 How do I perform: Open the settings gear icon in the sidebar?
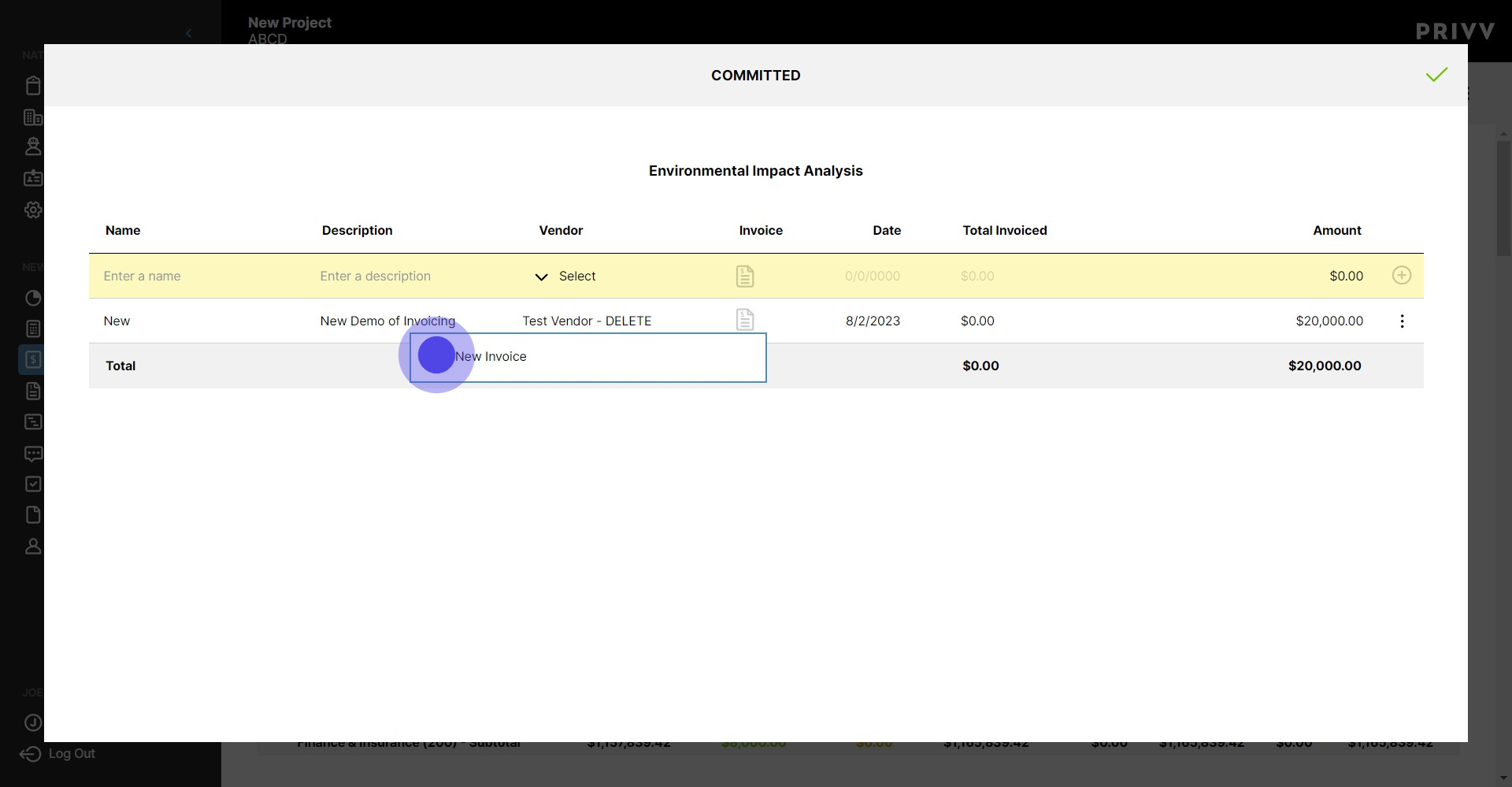(33, 210)
